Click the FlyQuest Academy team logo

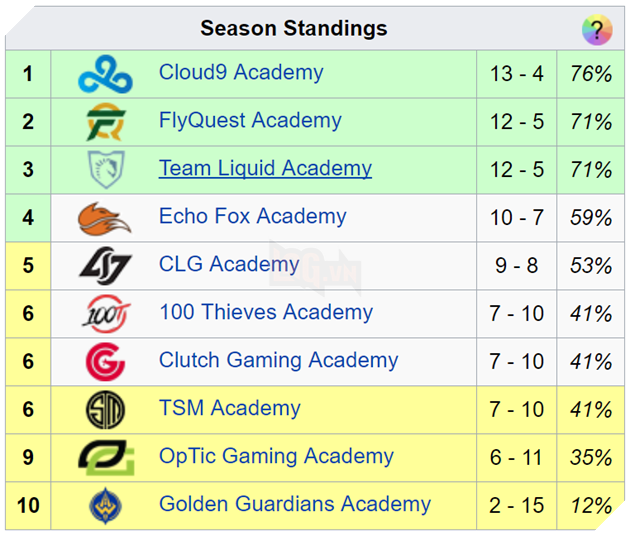[x=105, y=122]
